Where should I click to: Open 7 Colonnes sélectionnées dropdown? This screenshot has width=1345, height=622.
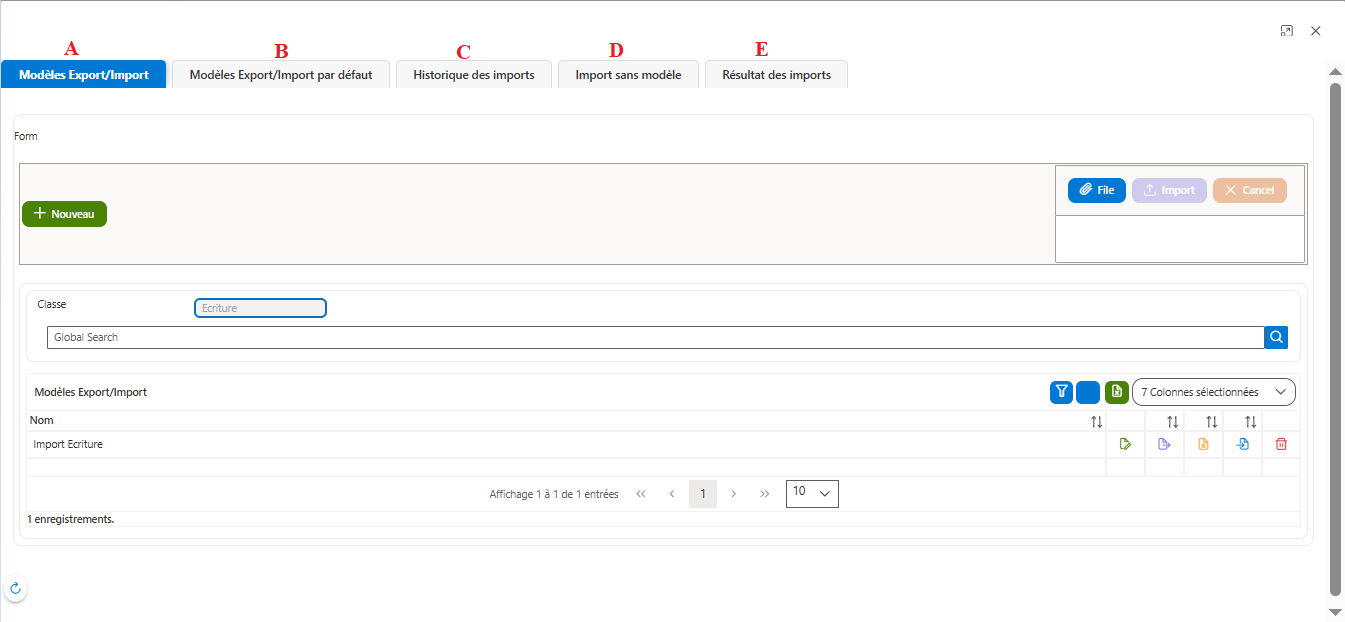(x=1213, y=392)
